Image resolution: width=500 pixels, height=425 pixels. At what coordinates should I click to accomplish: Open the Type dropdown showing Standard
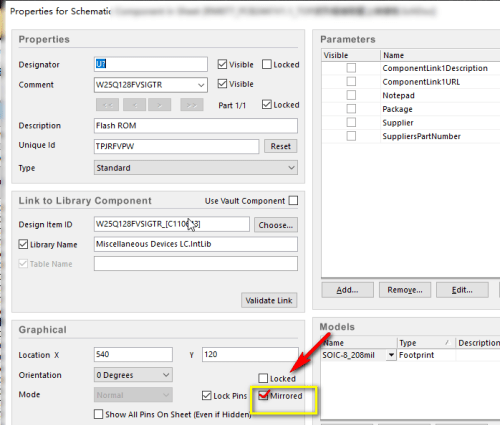point(196,168)
